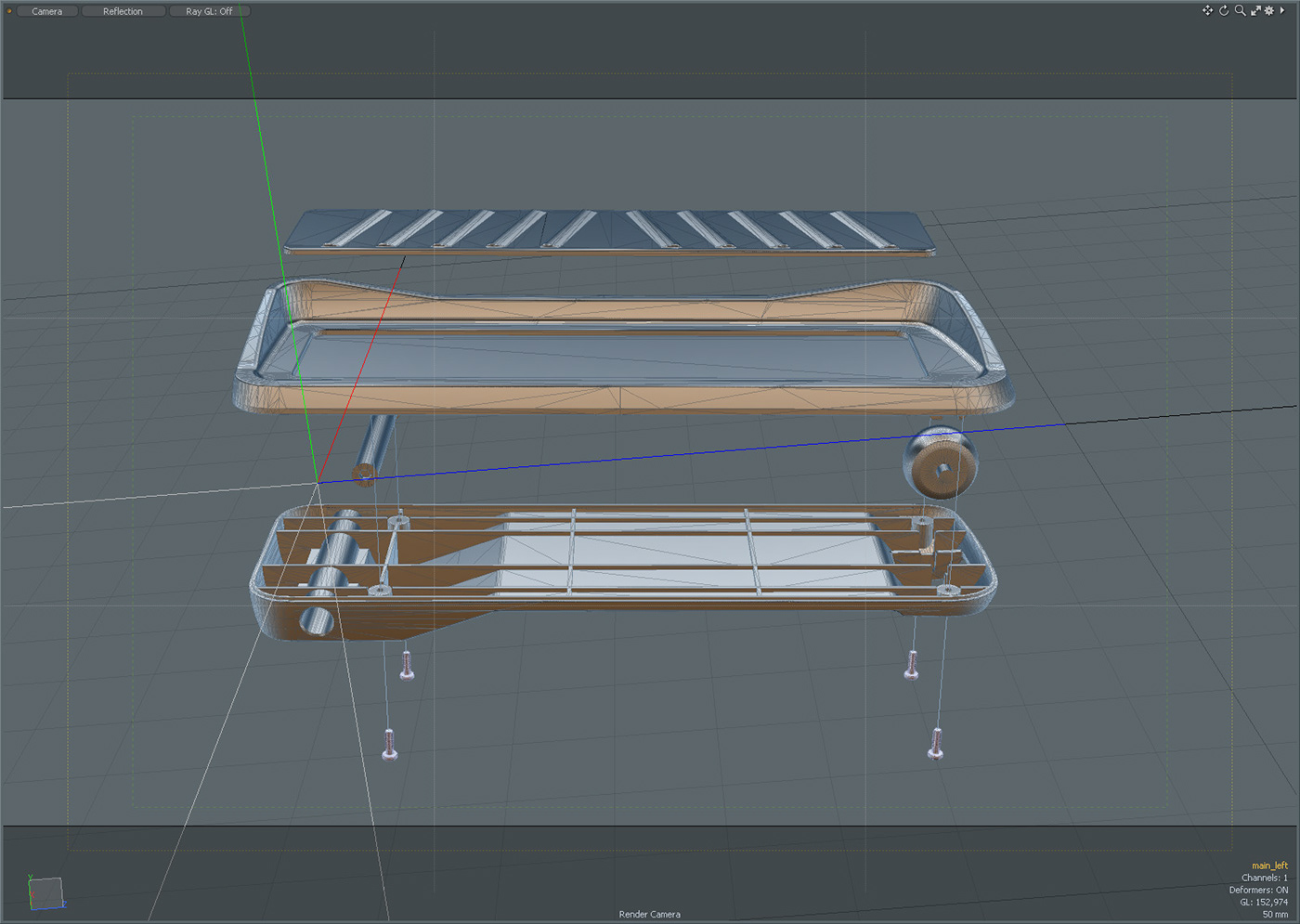Maximize the viewport with the diagonal arrows icon
Viewport: 1300px width, 924px height.
pos(1254,10)
